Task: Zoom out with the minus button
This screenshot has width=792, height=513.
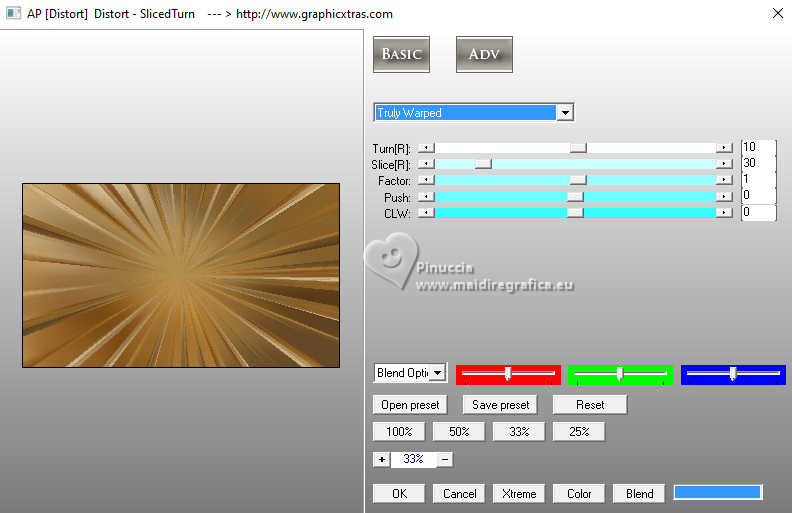Action: tap(445, 459)
